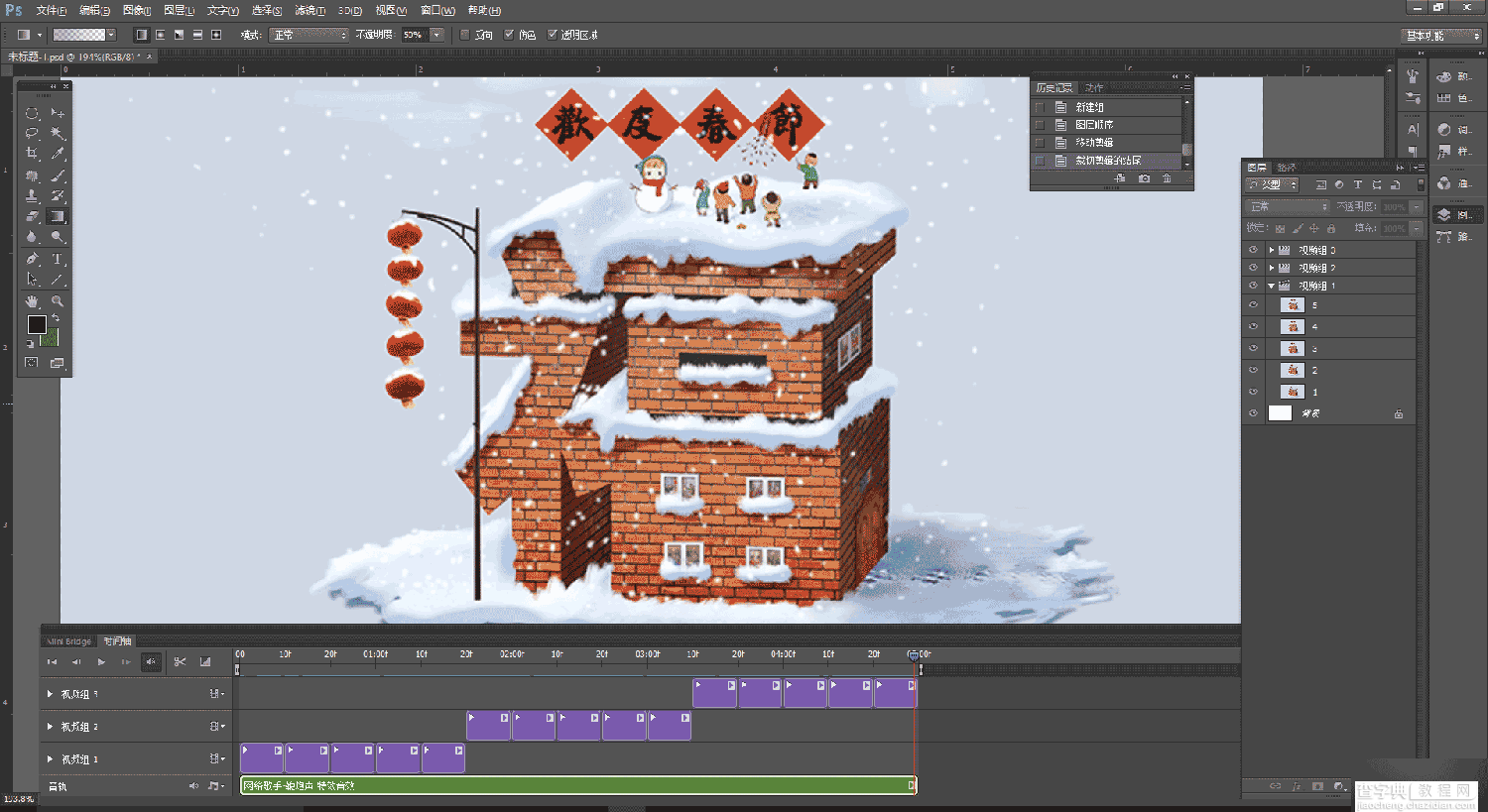Open the audio track note menu dropdown
The width and height of the screenshot is (1488, 812).
tap(214, 786)
